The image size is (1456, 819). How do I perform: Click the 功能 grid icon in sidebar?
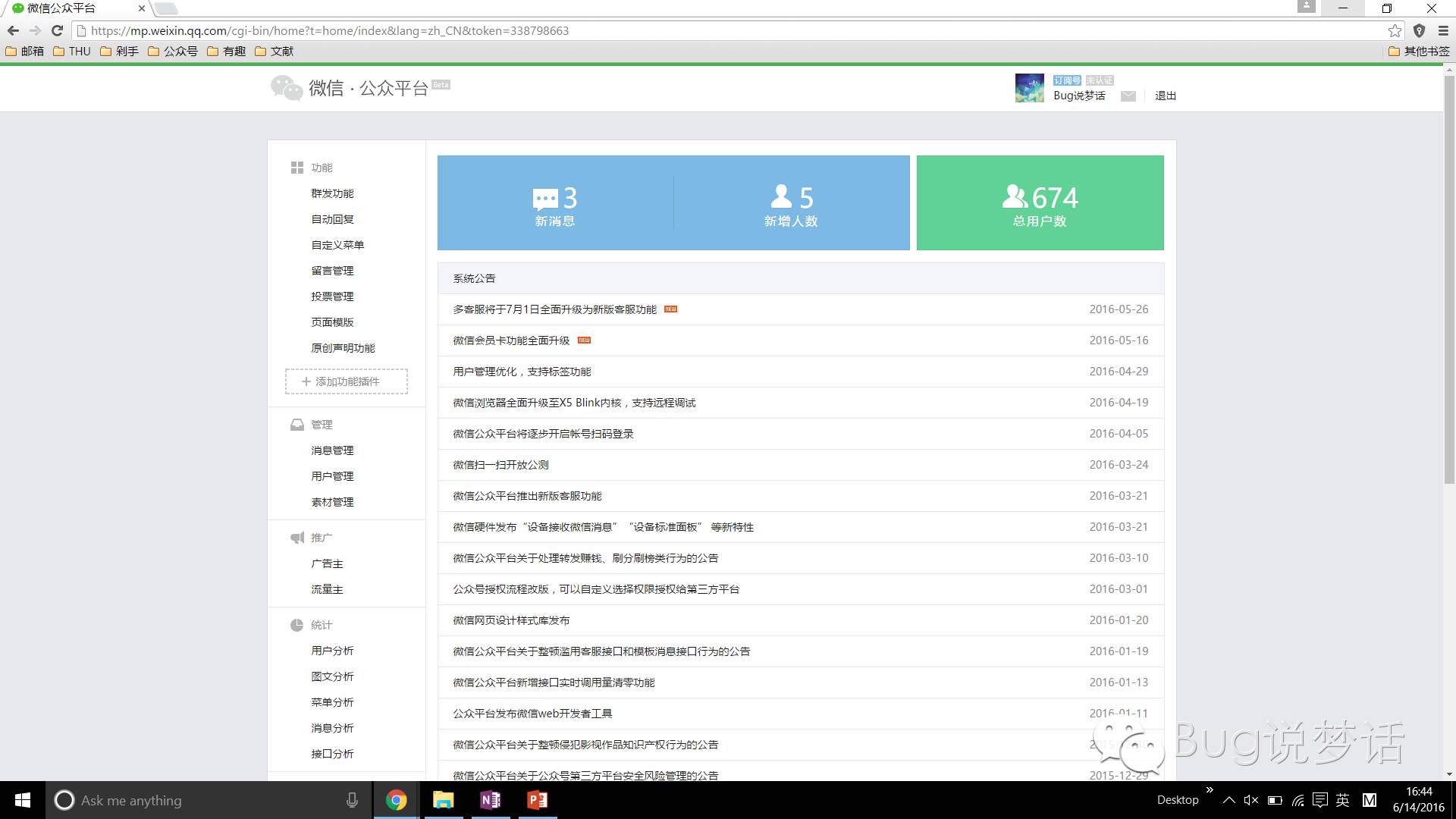click(x=297, y=168)
